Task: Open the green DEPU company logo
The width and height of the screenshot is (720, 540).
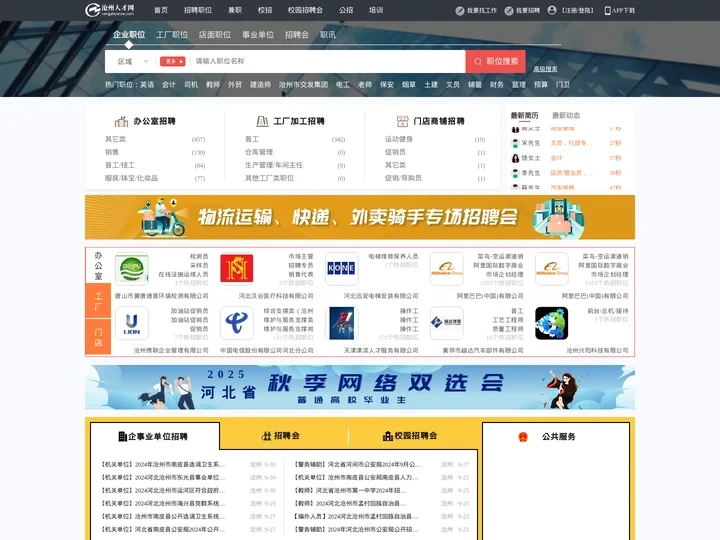Action: (x=132, y=269)
